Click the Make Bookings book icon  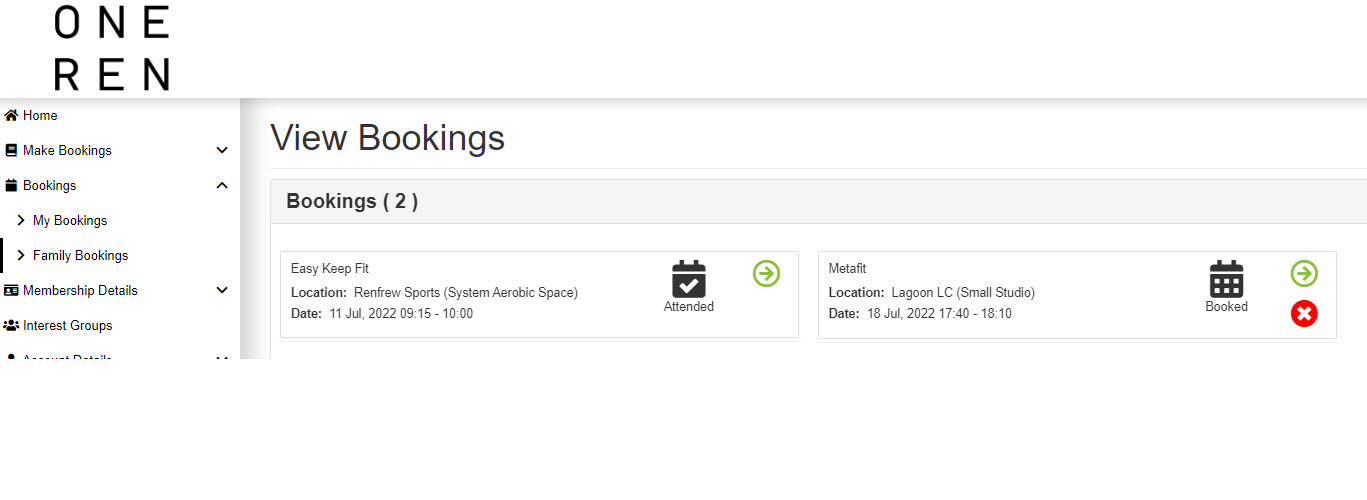click(11, 151)
